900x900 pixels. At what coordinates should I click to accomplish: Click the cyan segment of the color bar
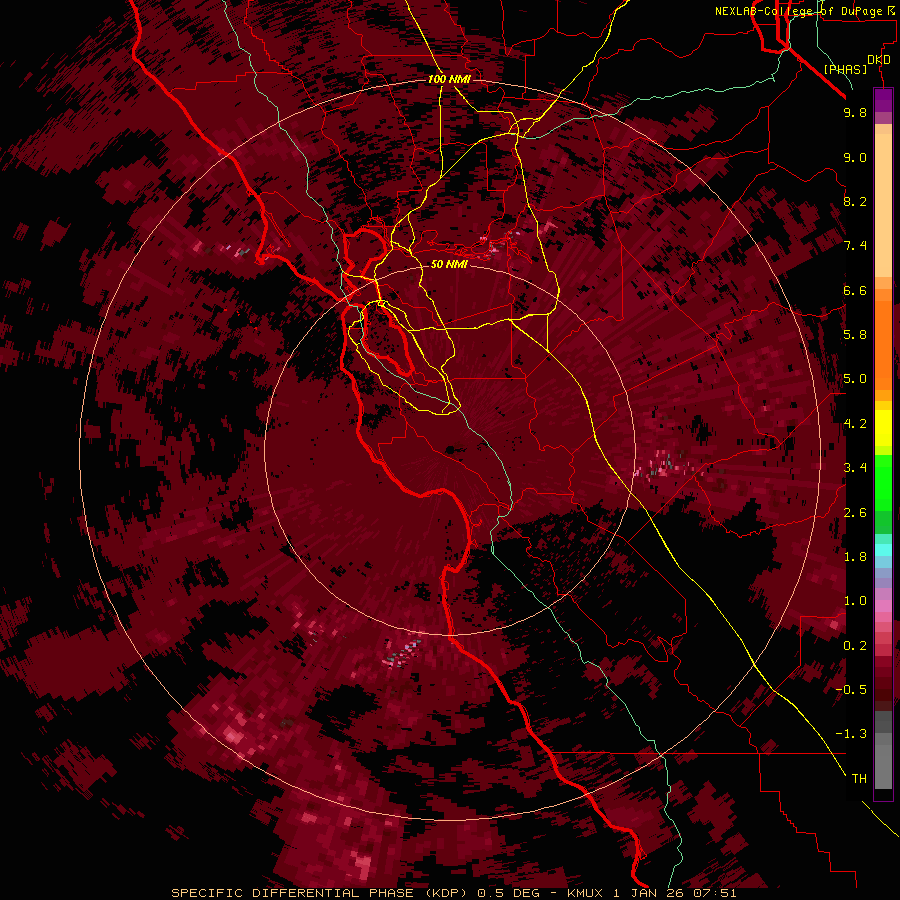[x=883, y=550]
